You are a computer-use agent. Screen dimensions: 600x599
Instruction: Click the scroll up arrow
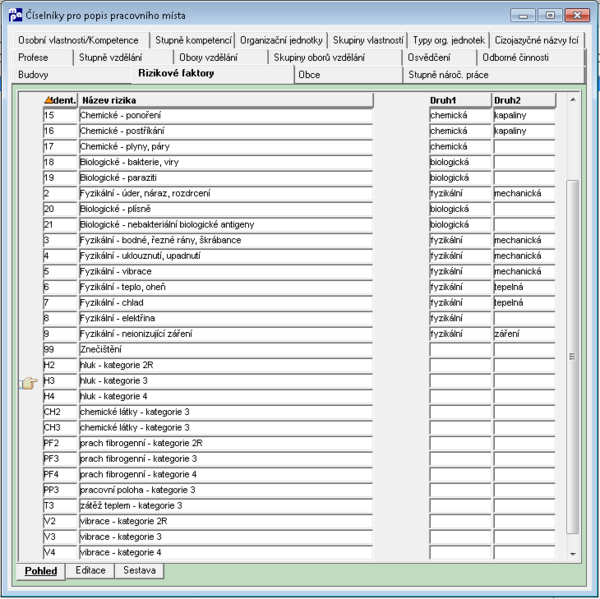point(573,100)
